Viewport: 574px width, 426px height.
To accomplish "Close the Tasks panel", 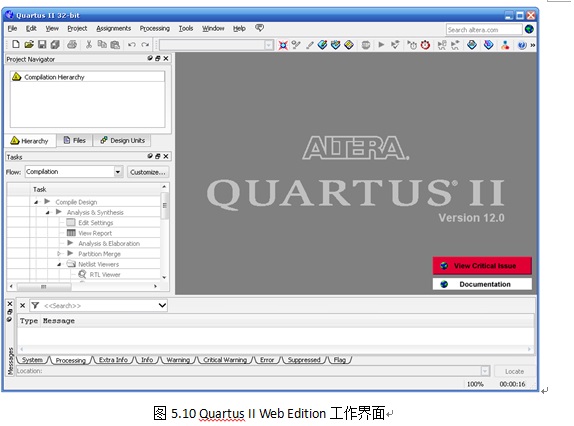I will click(166, 156).
